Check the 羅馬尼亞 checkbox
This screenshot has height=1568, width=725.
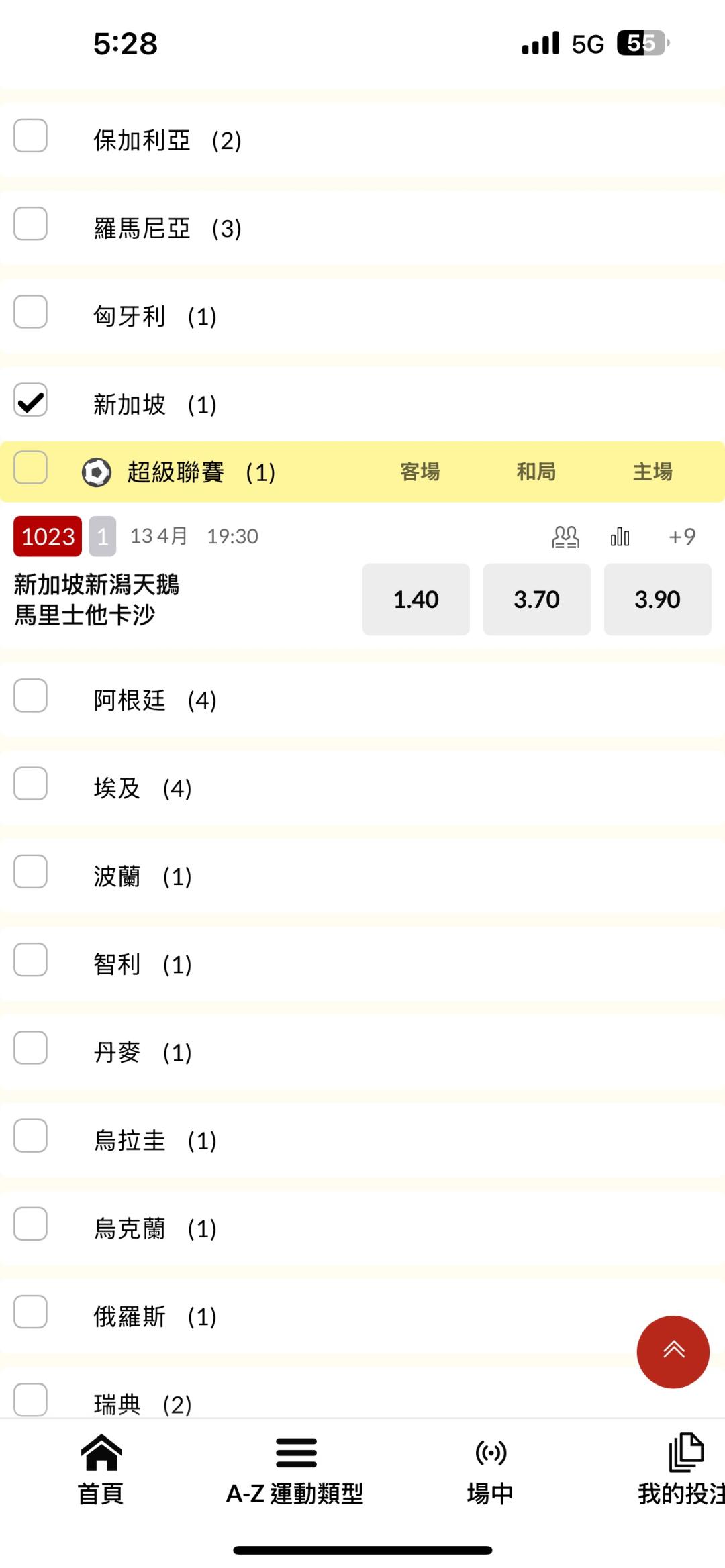31,224
